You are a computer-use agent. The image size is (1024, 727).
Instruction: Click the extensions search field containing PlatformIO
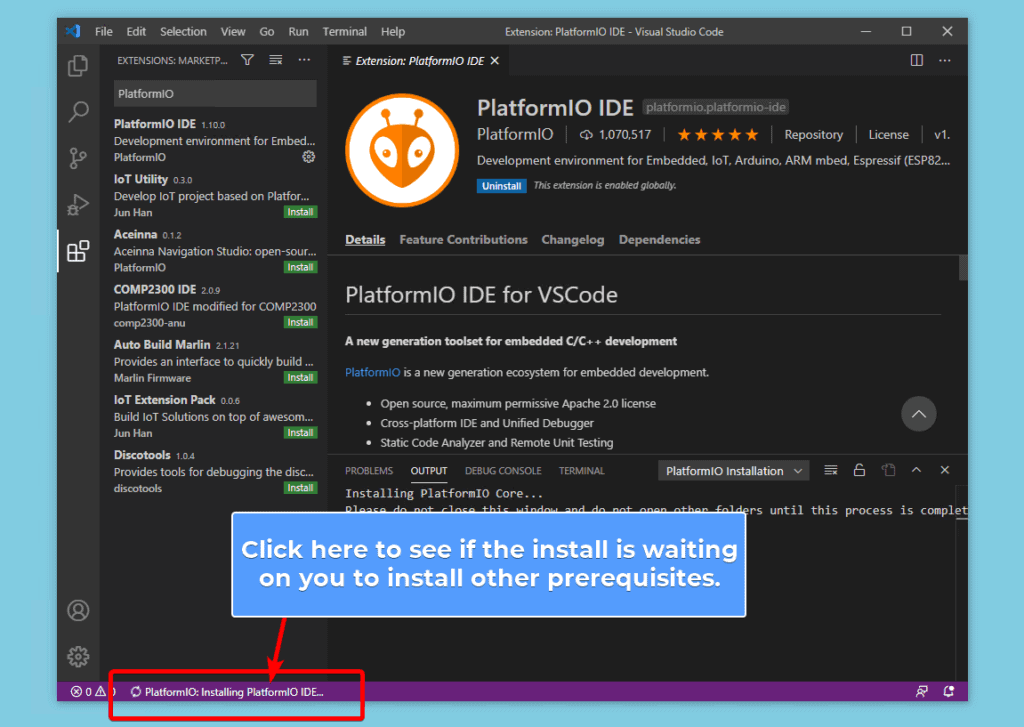pyautogui.click(x=215, y=93)
